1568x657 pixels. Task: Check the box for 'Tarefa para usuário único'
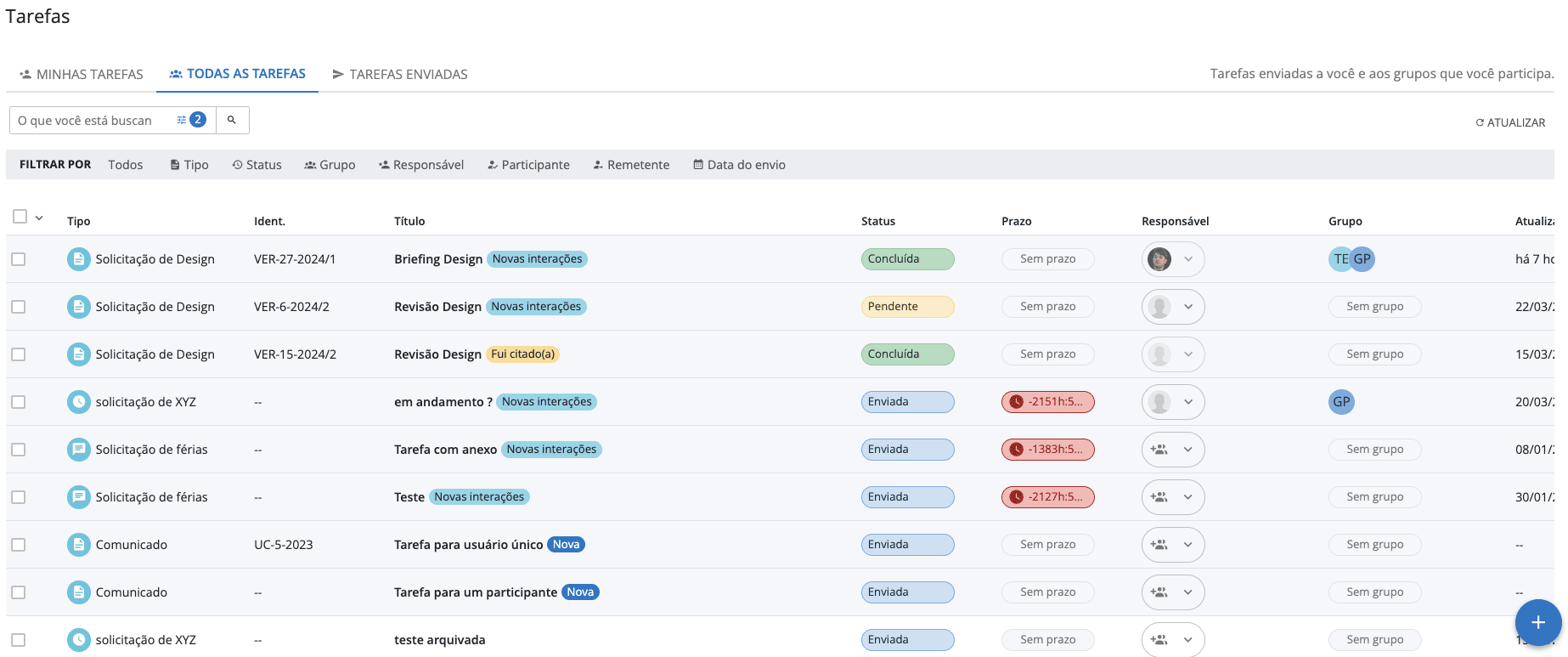(x=19, y=545)
